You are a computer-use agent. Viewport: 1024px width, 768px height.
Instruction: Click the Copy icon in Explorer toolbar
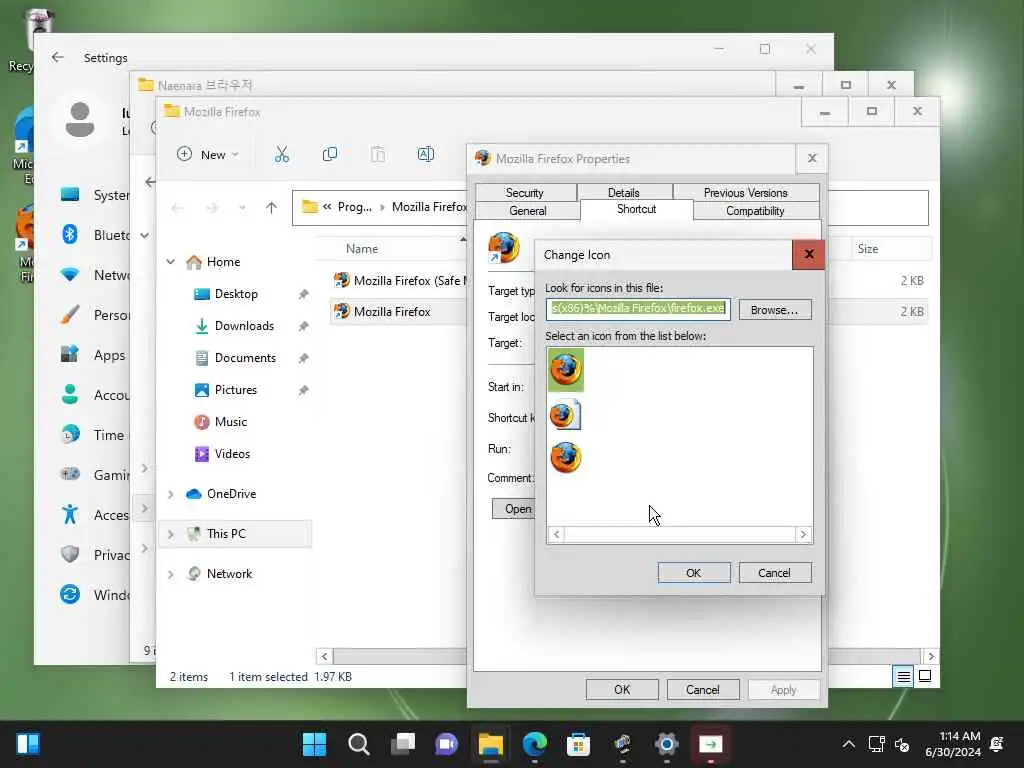click(330, 155)
